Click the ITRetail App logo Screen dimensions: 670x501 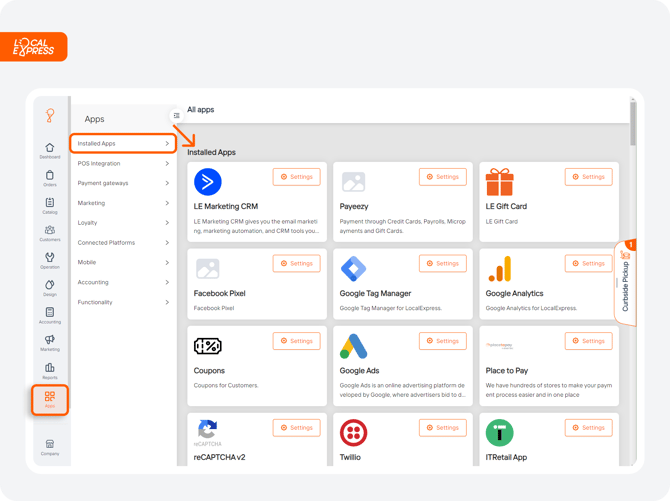coord(500,433)
